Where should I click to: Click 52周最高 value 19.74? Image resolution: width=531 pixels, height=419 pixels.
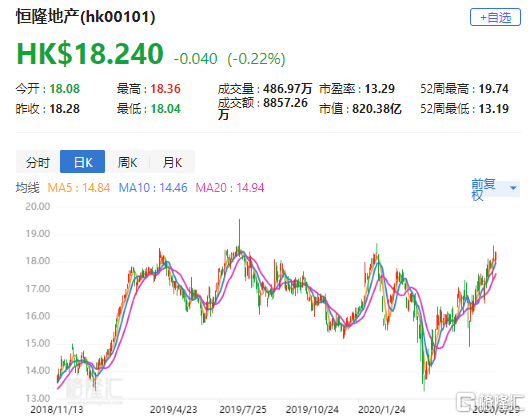tap(494, 89)
